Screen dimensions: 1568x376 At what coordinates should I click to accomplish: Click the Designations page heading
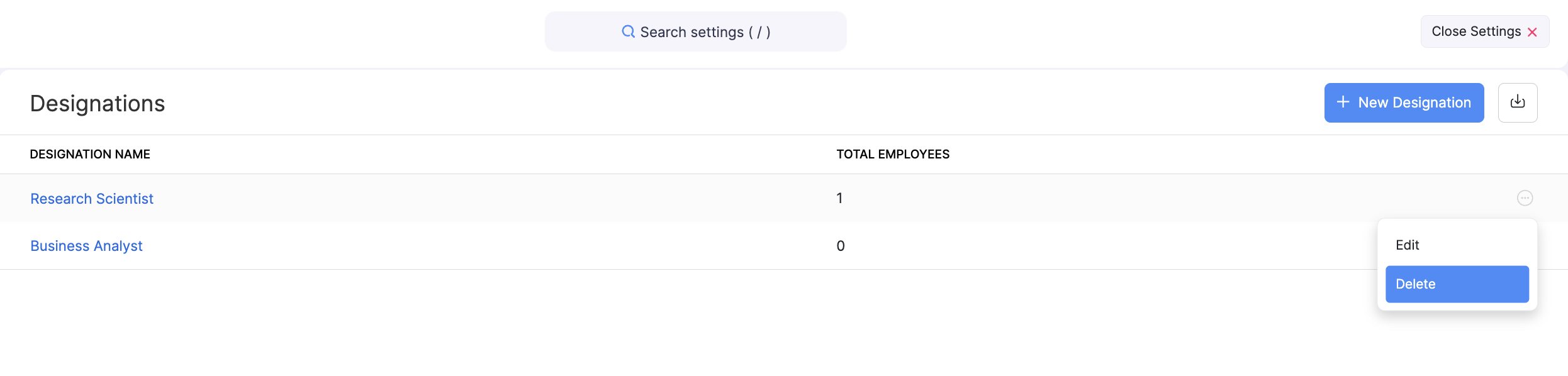(98, 104)
